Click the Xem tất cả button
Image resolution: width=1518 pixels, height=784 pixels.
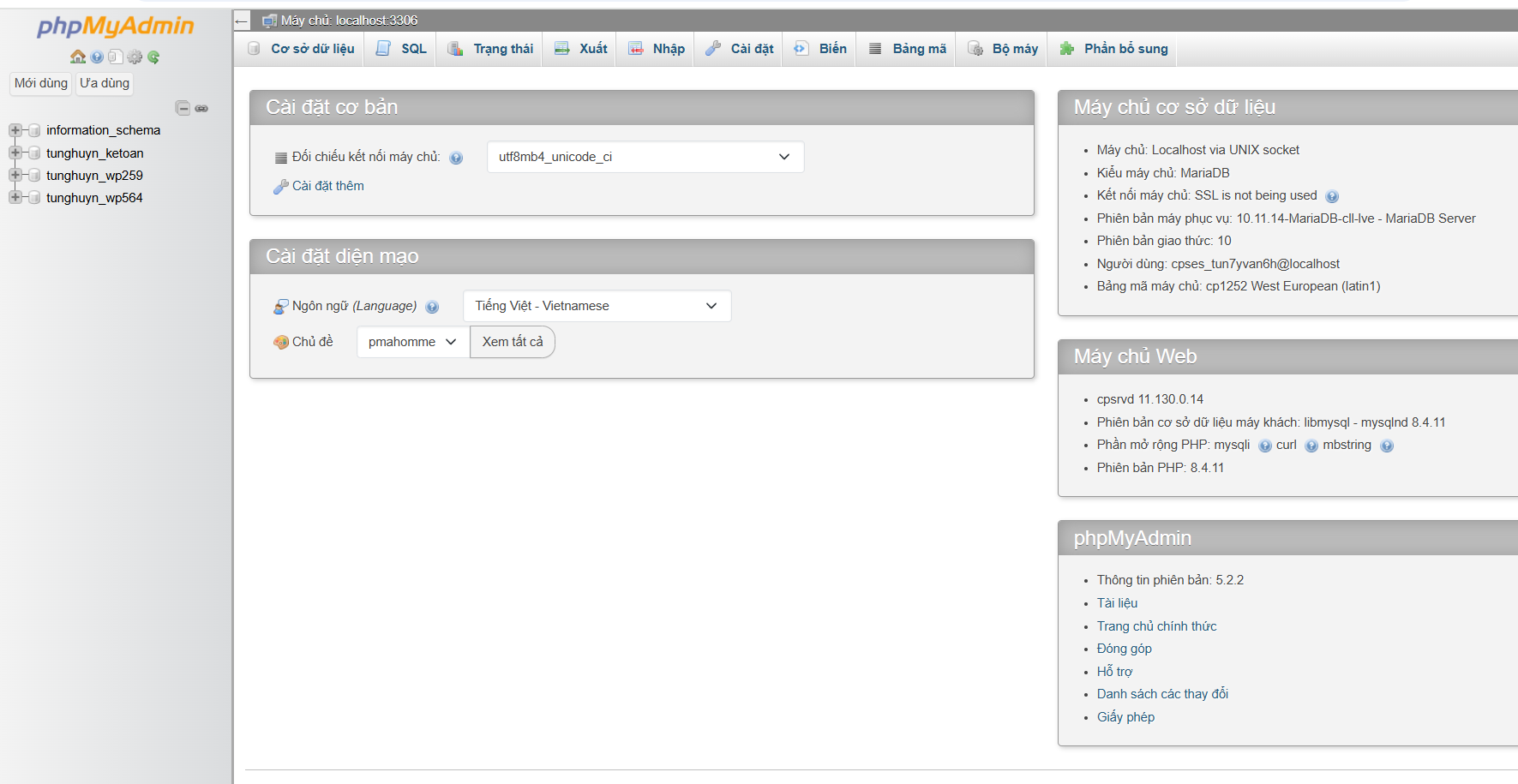pos(513,342)
